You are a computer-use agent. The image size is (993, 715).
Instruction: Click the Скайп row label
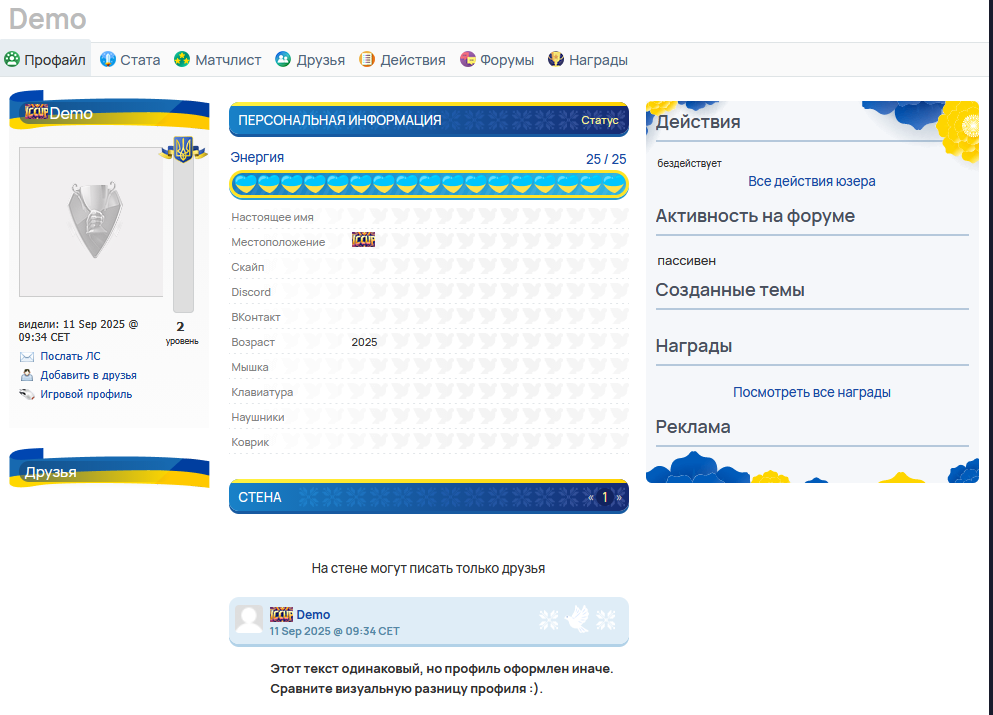point(248,267)
